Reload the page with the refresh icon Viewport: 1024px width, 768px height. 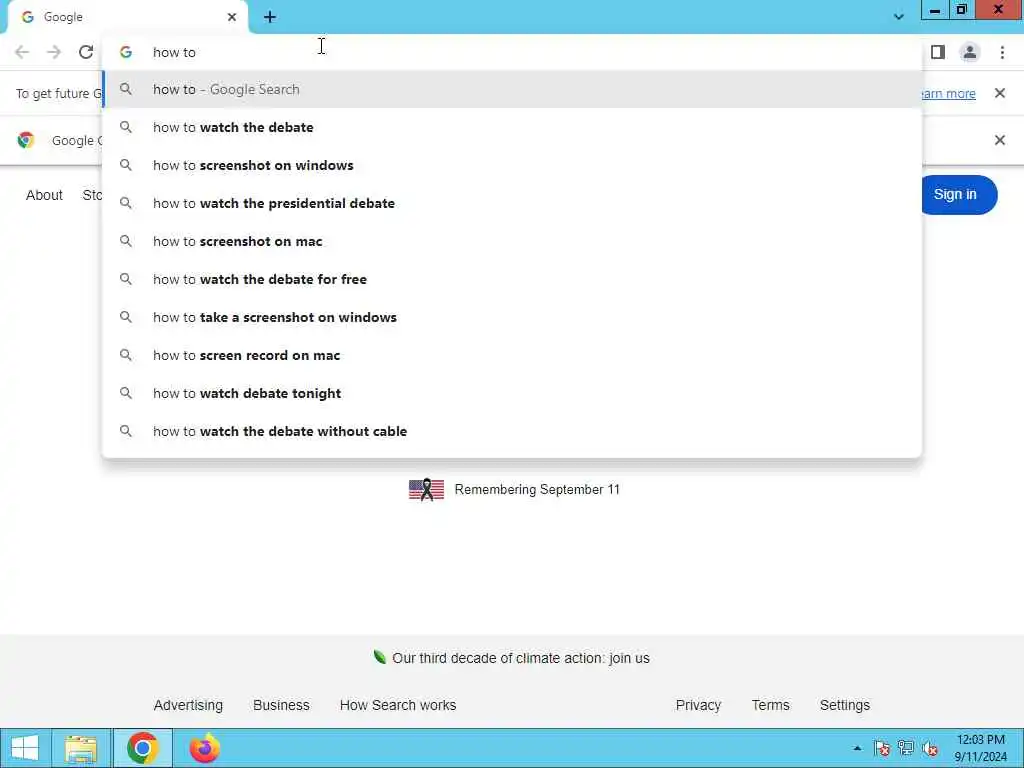pyautogui.click(x=86, y=52)
